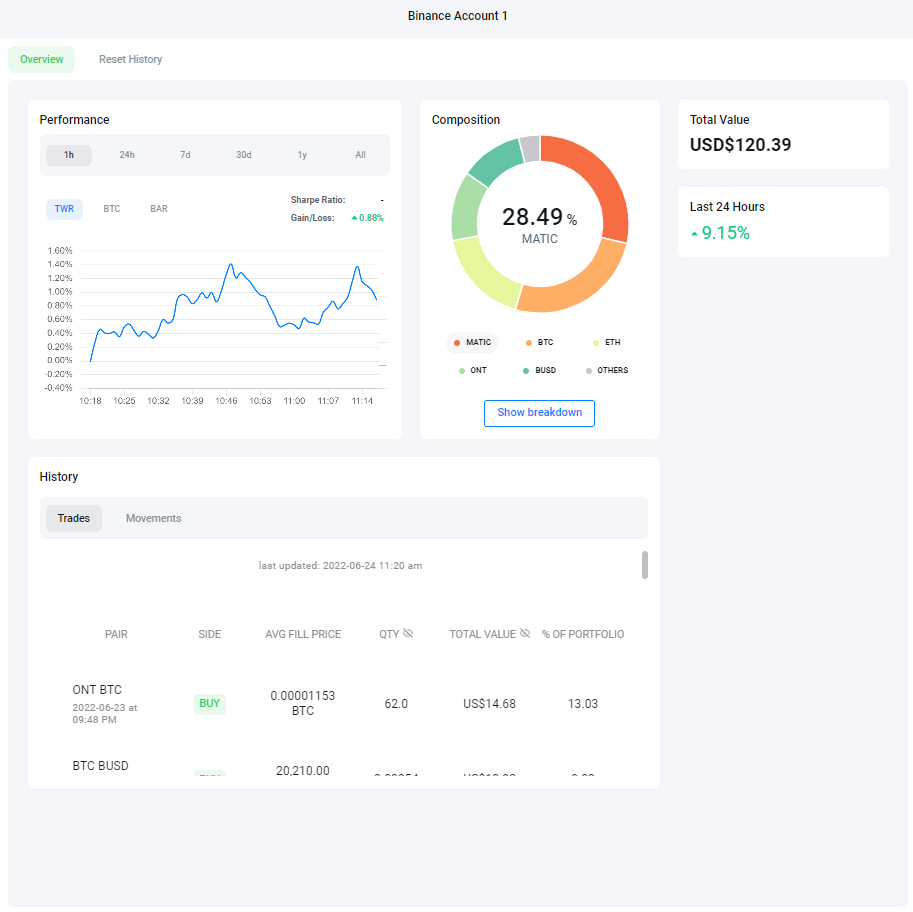Click the USD$120.39 total value
Screen dimensions: 913x912
coord(740,145)
